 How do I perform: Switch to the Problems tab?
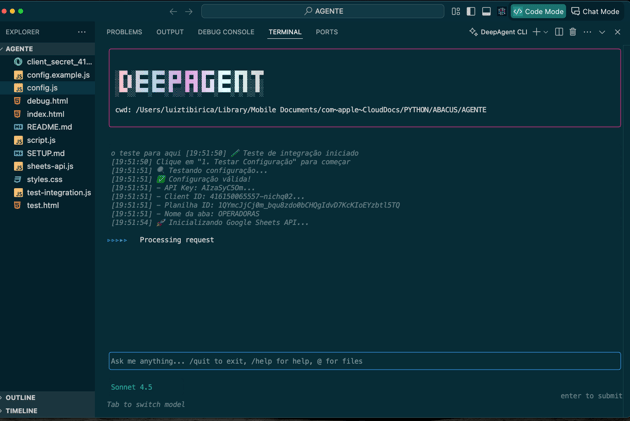(x=124, y=32)
